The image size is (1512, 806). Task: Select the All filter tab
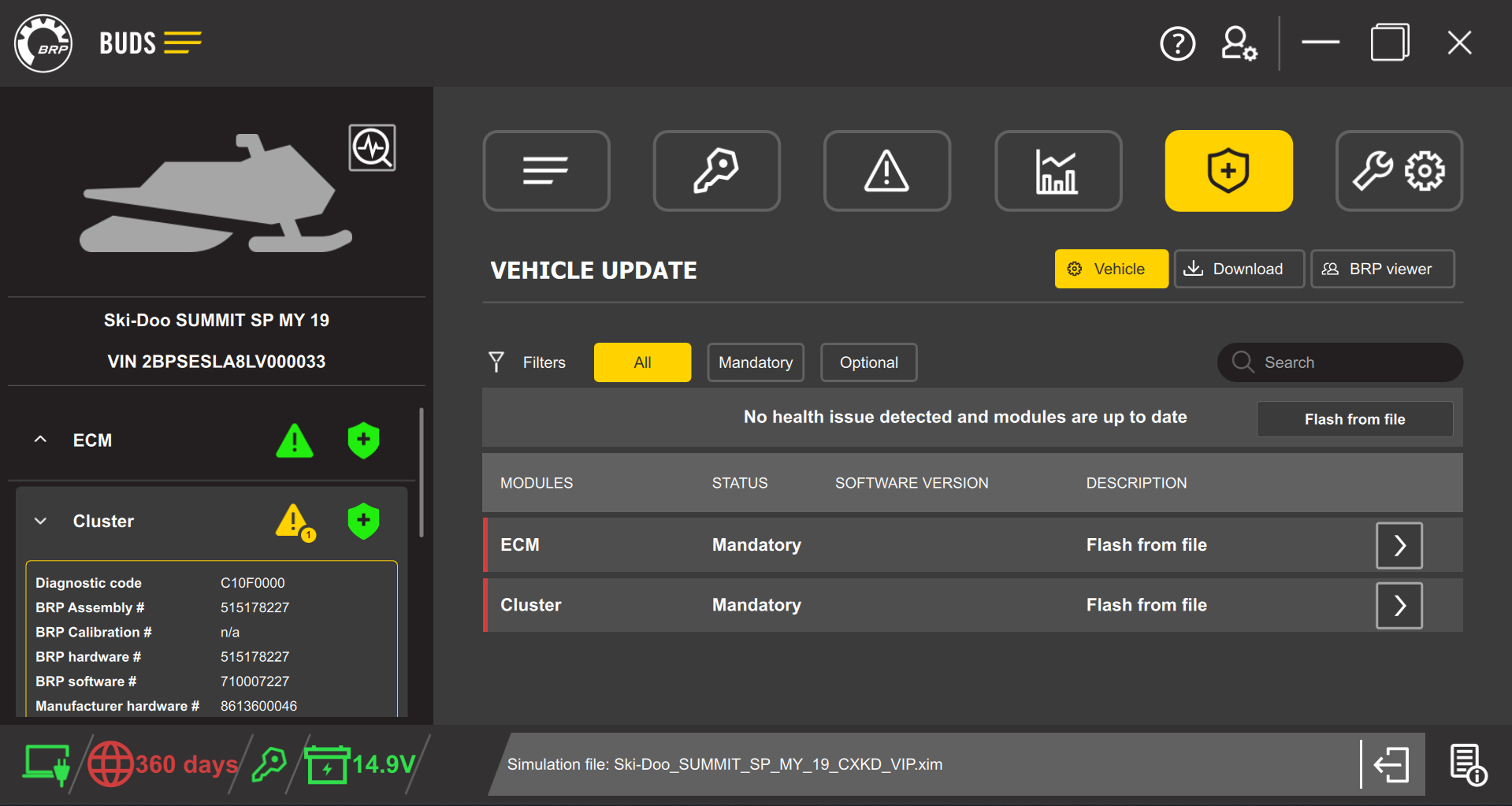[x=641, y=362]
